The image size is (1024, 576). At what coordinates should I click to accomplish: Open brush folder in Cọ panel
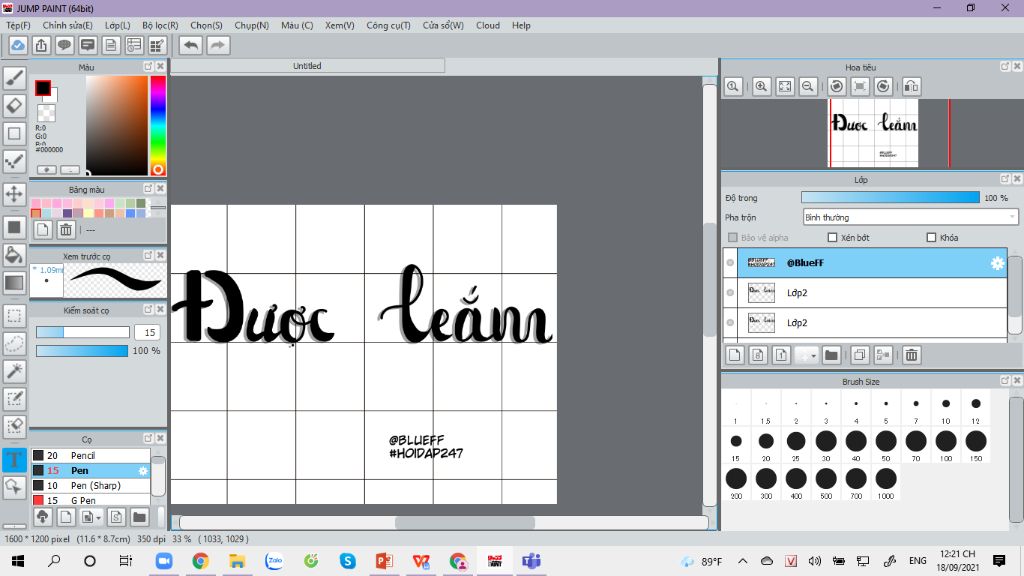pyautogui.click(x=139, y=517)
